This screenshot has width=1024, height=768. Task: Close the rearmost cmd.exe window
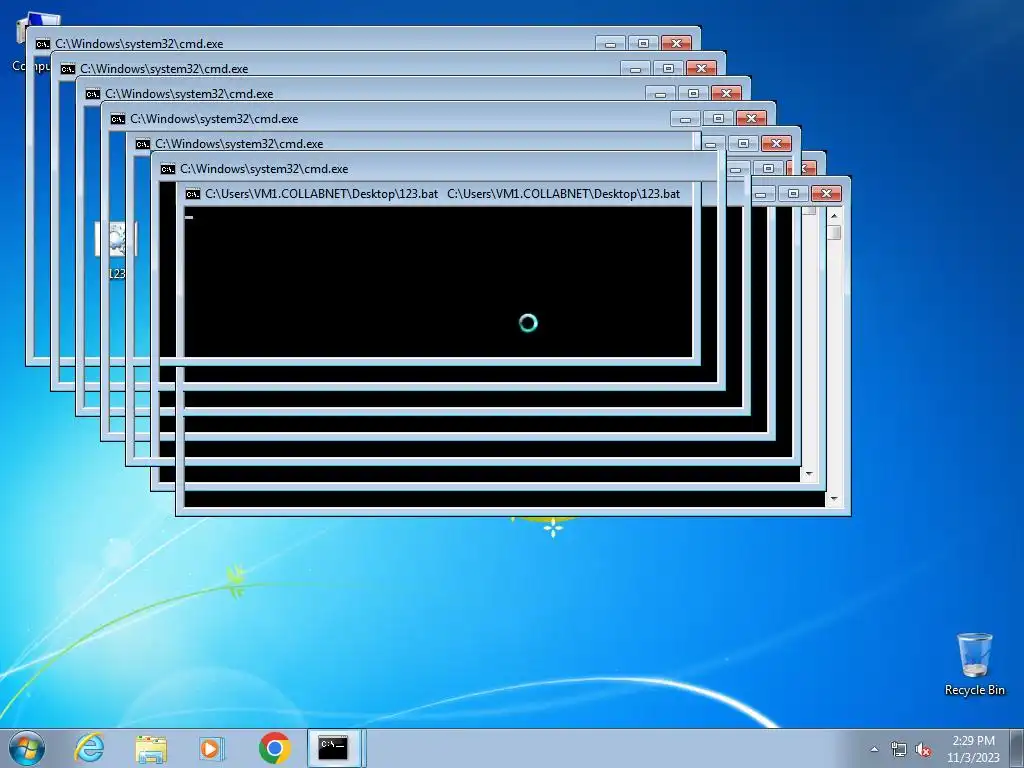[x=676, y=44]
